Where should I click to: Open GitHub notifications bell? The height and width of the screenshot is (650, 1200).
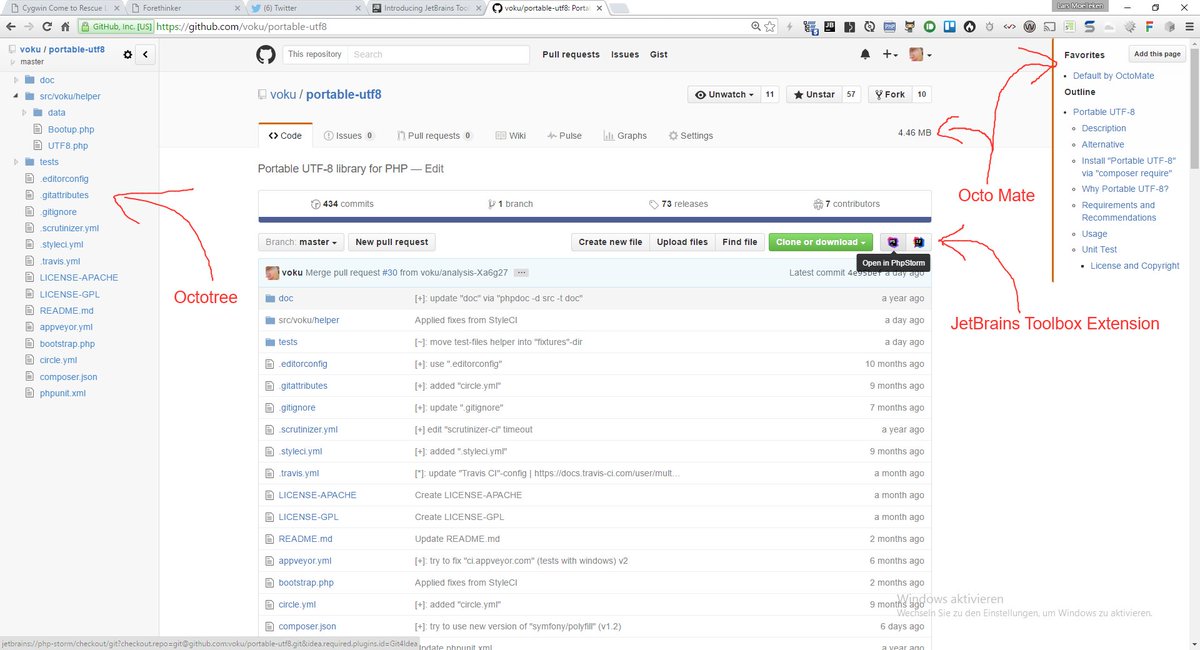[x=865, y=54]
